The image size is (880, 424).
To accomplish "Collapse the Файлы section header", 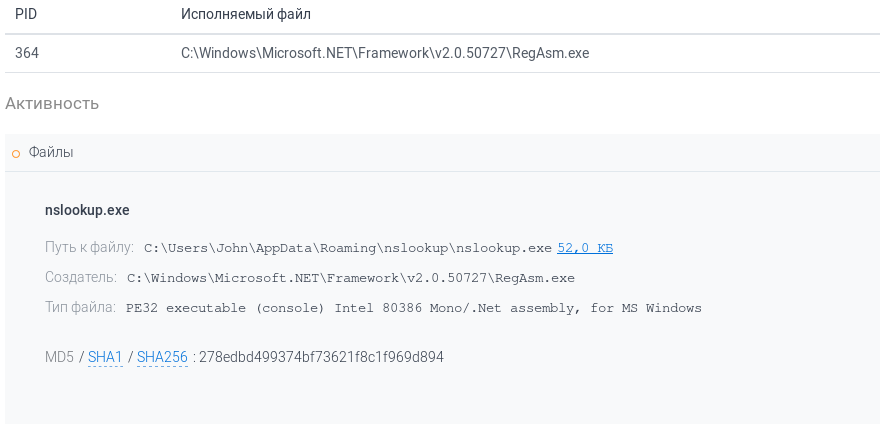I will (x=51, y=152).
